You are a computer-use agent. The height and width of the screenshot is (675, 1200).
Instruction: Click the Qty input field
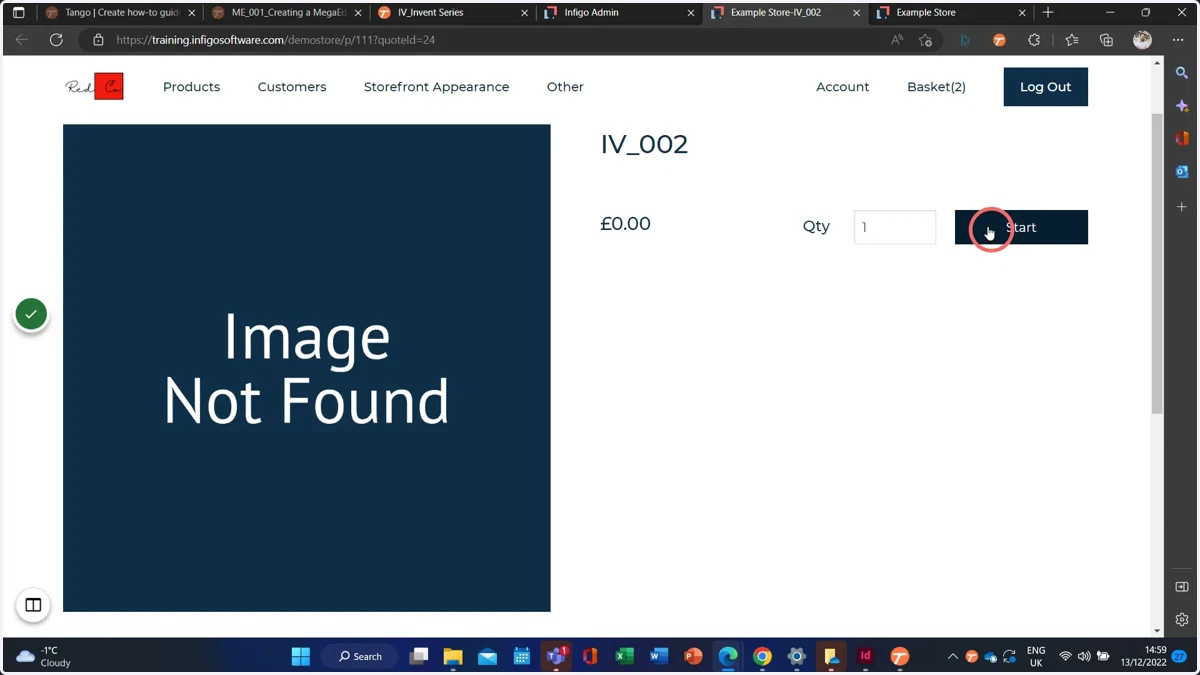(895, 227)
